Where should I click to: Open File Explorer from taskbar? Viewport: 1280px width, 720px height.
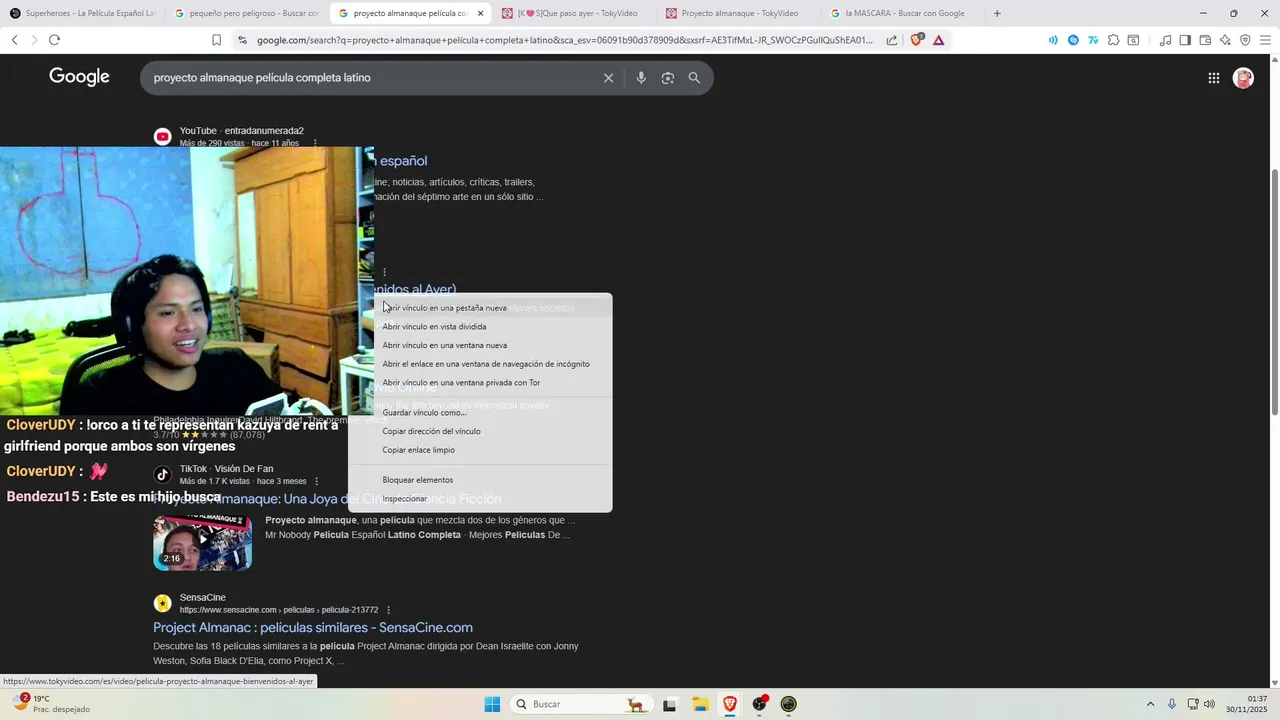[x=700, y=704]
